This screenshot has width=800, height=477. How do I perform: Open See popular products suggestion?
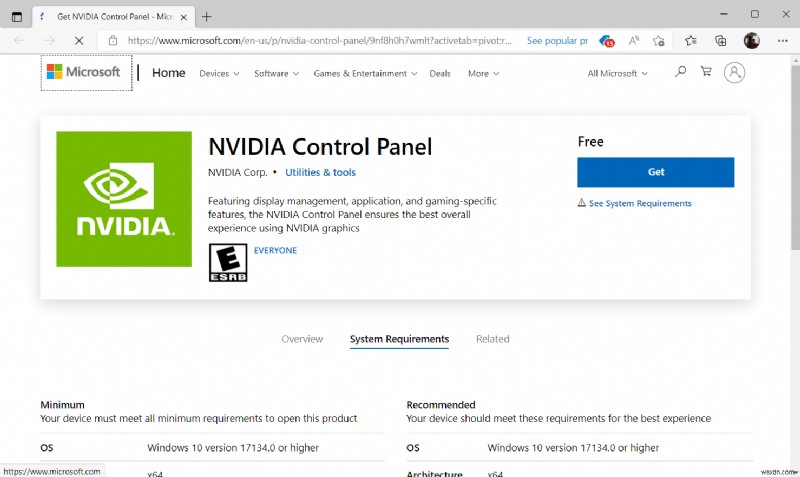coord(557,40)
